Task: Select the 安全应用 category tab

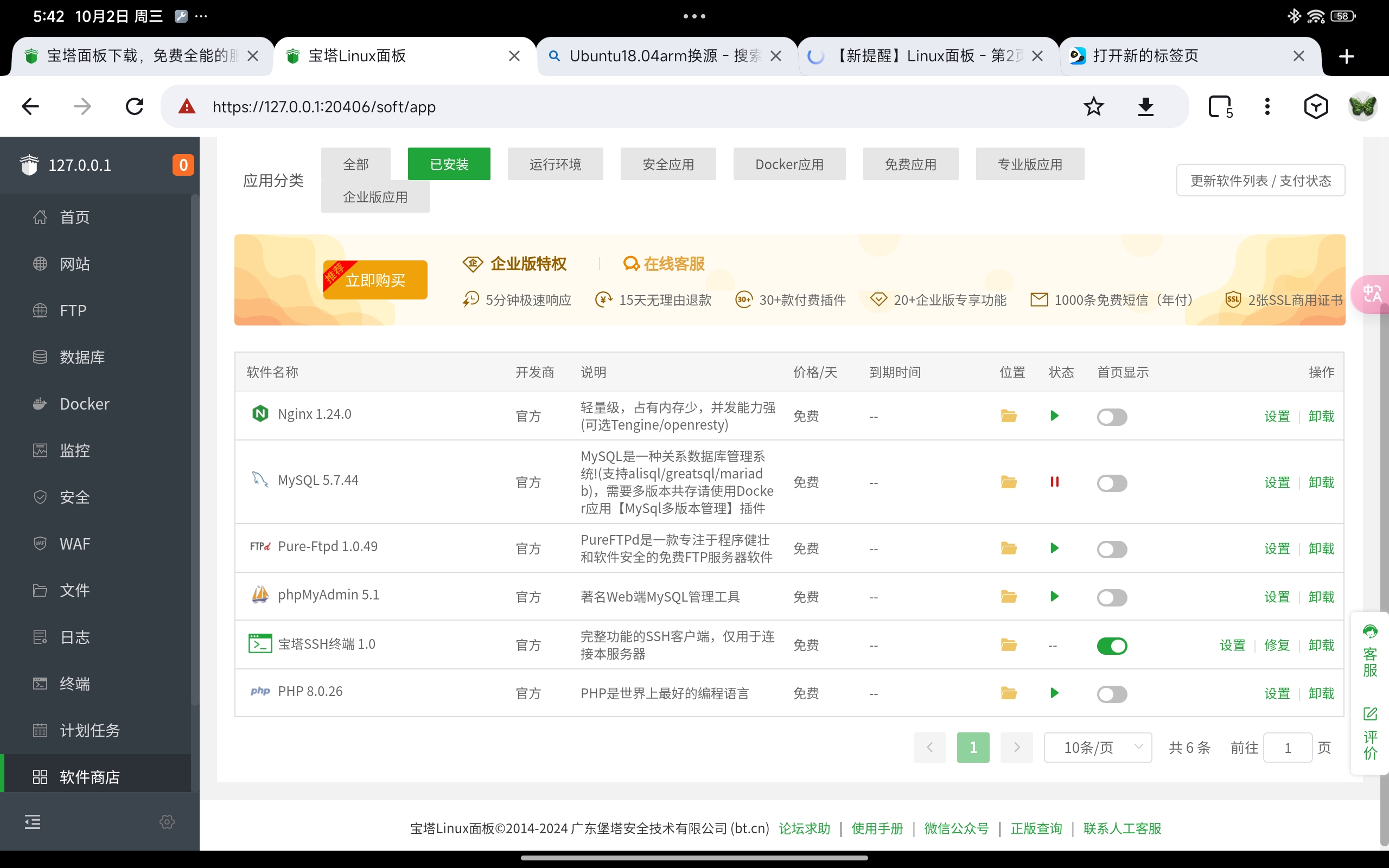Action: (668, 164)
